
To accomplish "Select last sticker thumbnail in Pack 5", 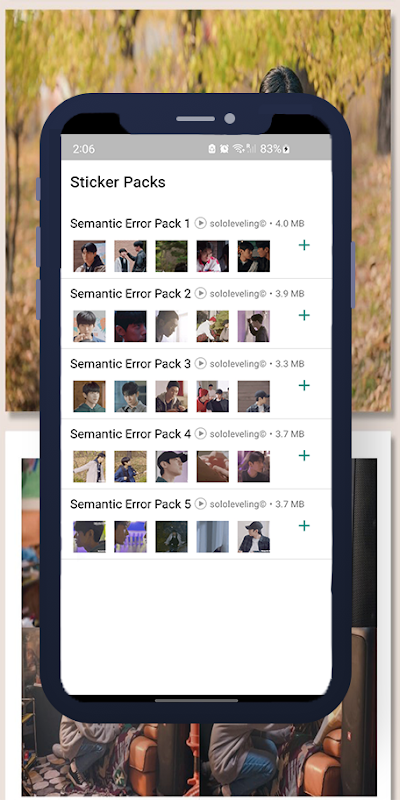I will [x=254, y=536].
